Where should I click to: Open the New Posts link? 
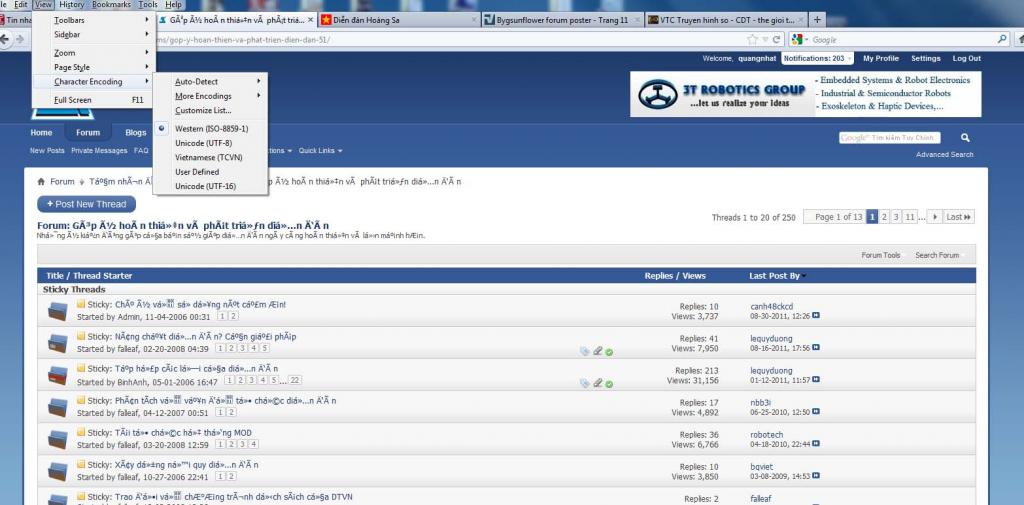[47, 150]
